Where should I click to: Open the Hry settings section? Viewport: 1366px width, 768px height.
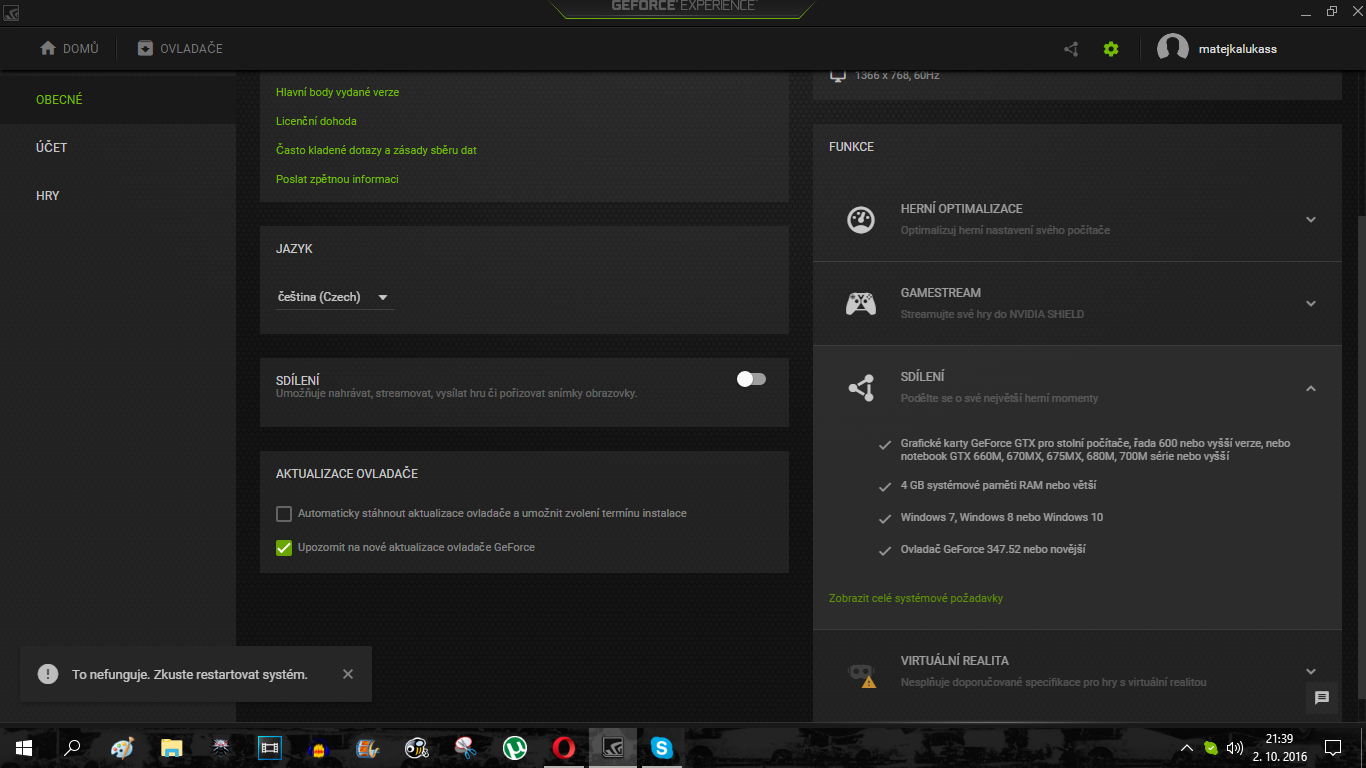48,196
